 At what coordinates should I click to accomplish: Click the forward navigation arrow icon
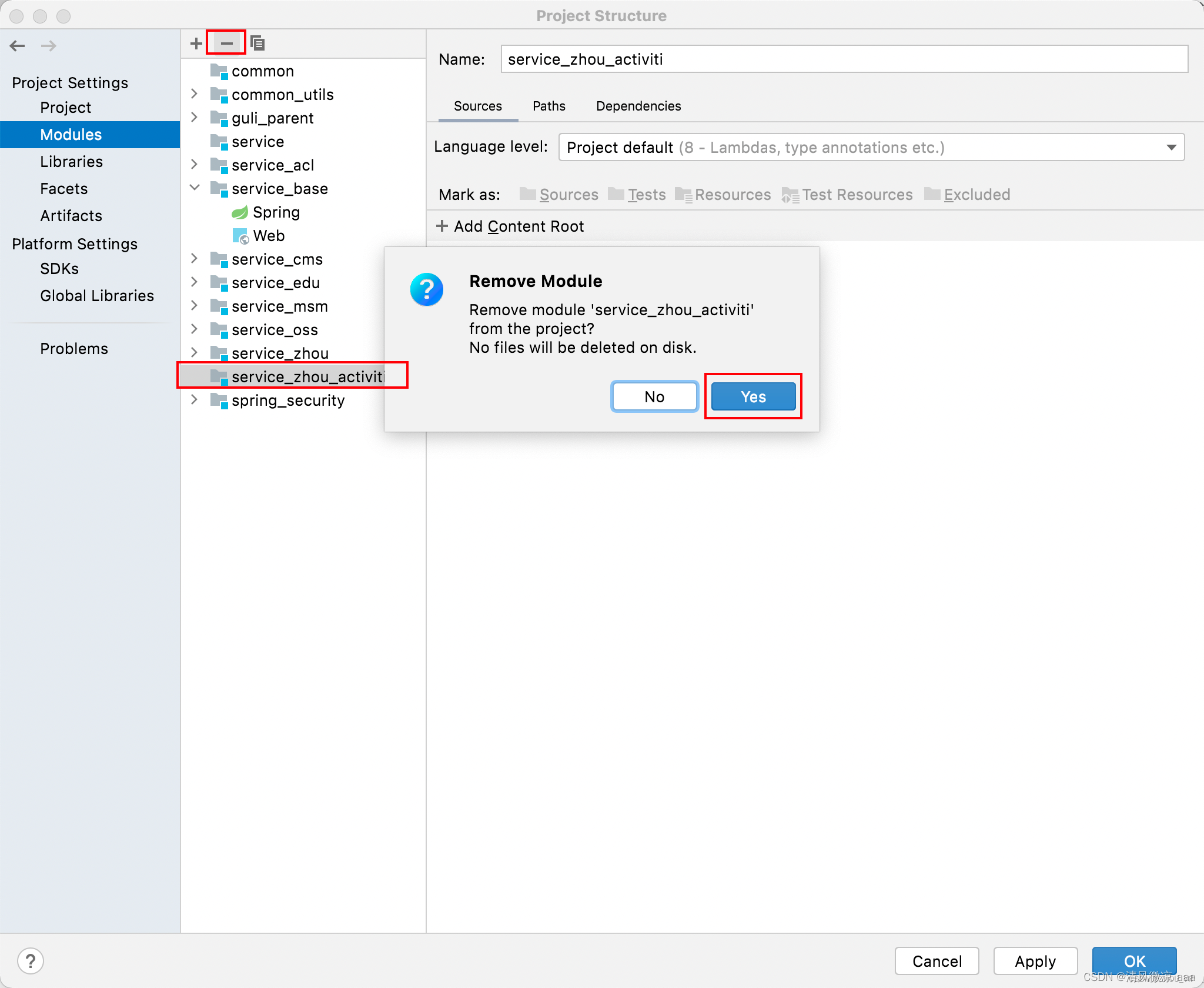pos(47,46)
